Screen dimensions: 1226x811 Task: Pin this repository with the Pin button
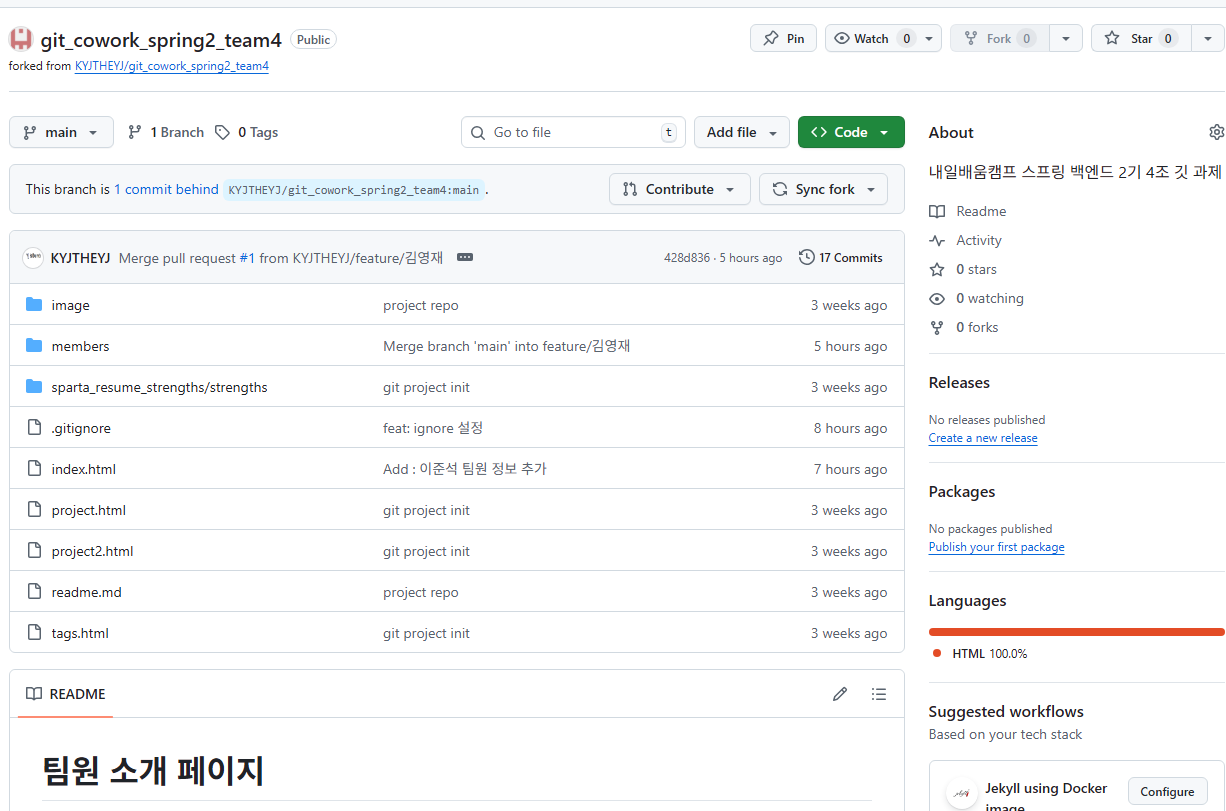783,38
